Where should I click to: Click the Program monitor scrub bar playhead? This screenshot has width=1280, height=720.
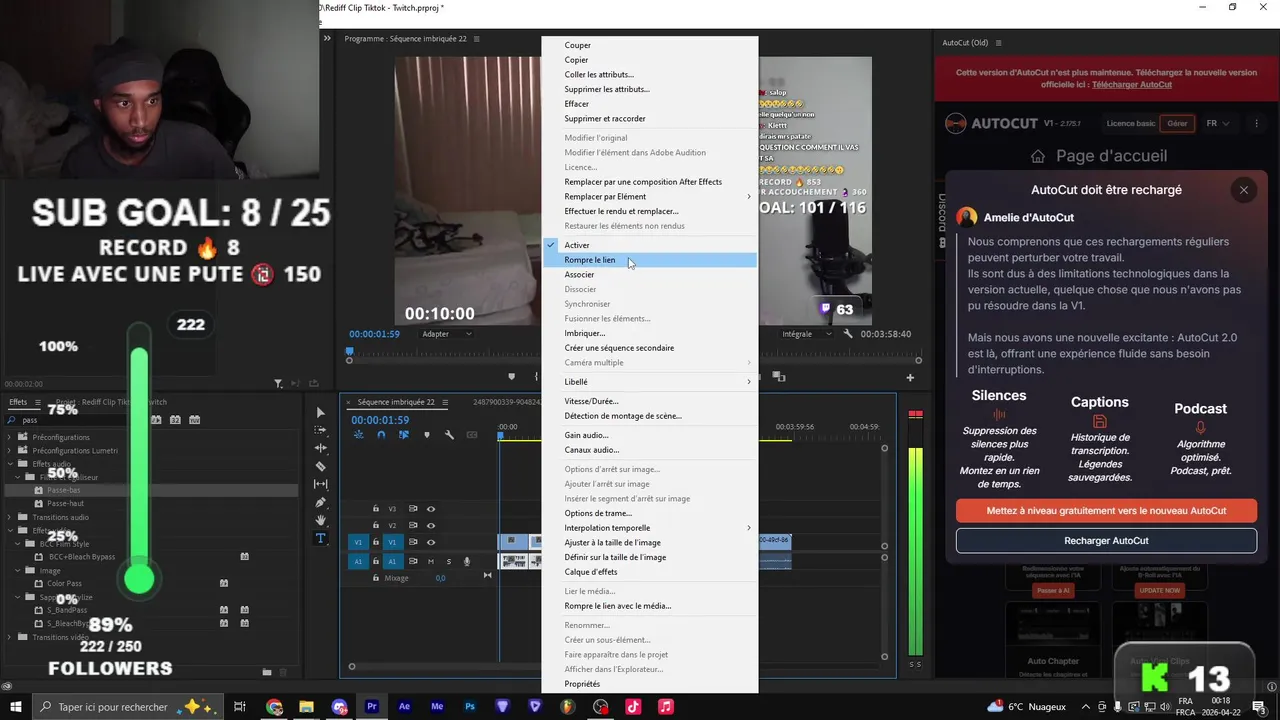tap(349, 352)
